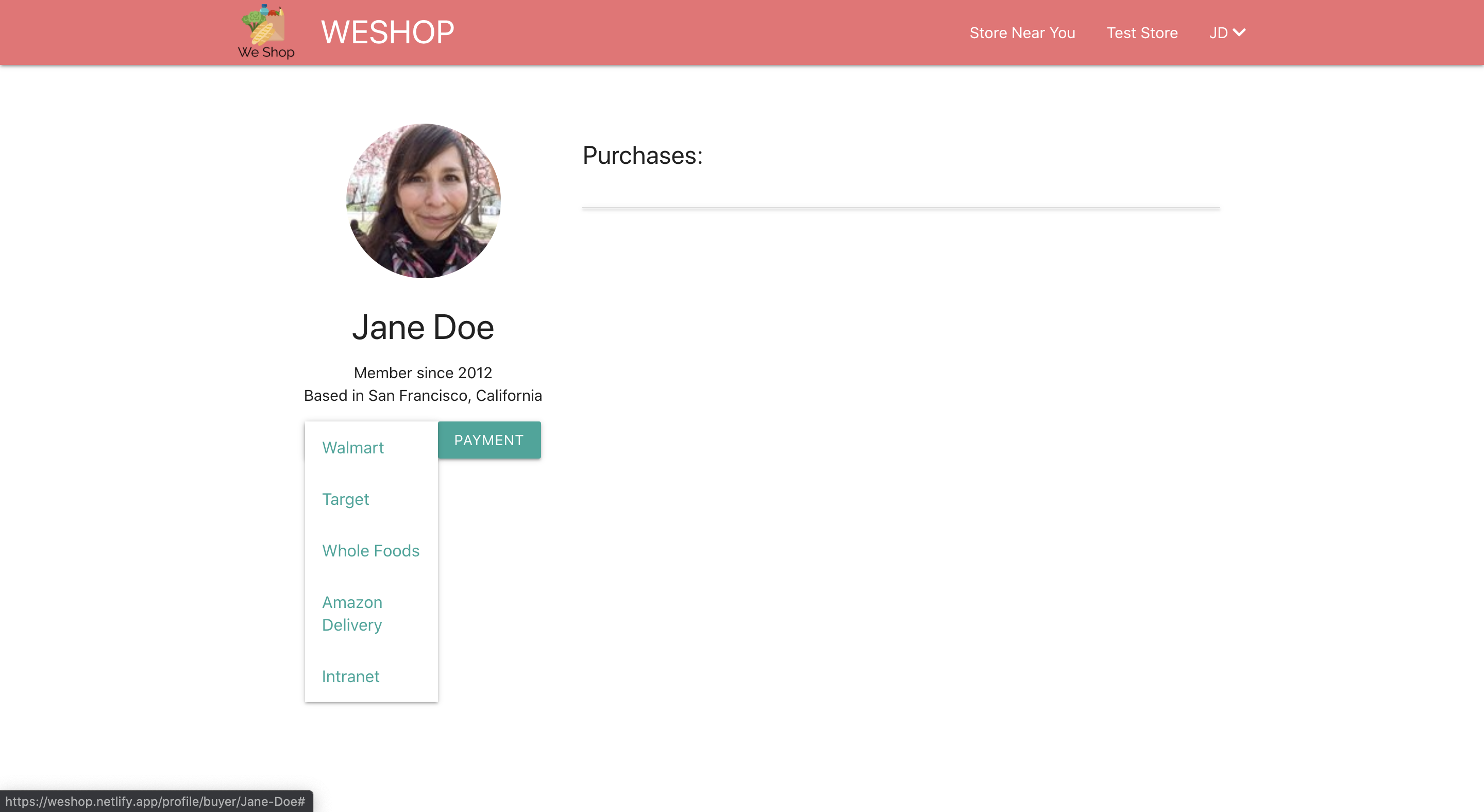Pick Whole Foods from the dropdown

(x=370, y=551)
